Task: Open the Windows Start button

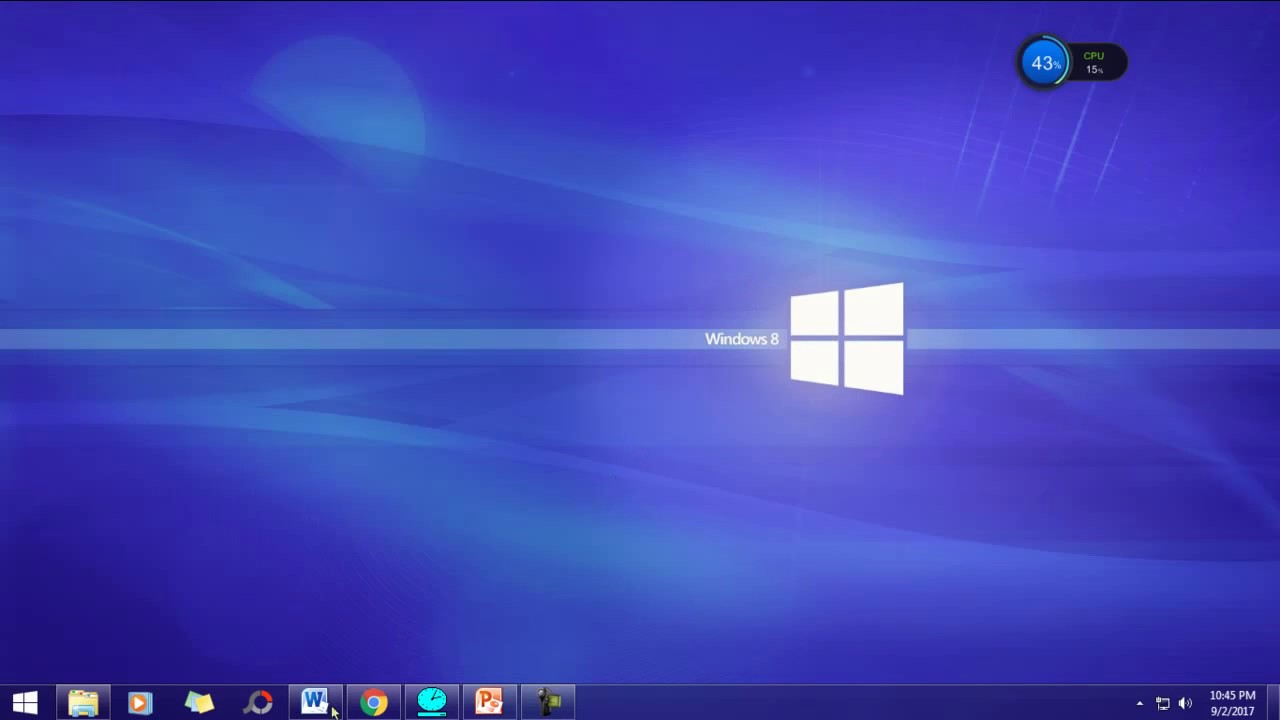Action: pos(25,703)
